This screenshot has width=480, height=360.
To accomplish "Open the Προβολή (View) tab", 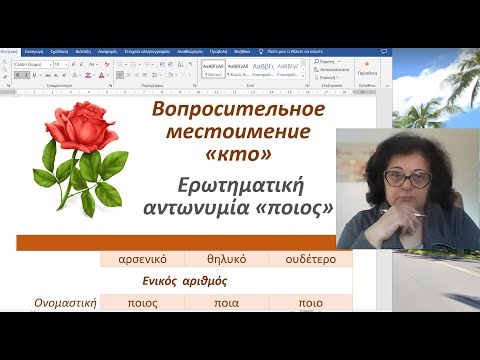I will click(218, 52).
